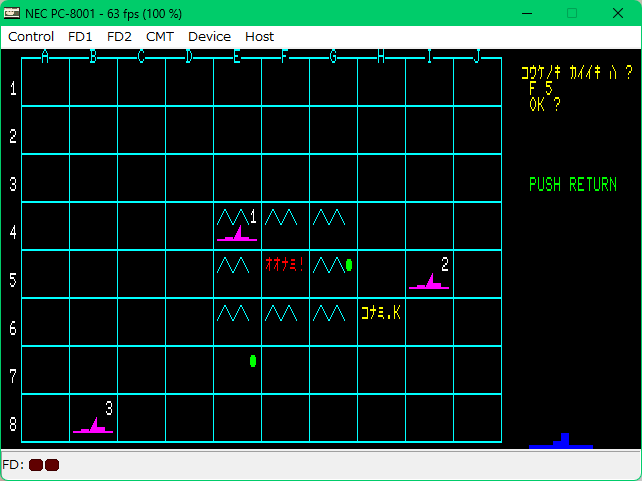Click the NEC PC-8001 title bar icon
Image resolution: width=642 pixels, height=481 pixels.
pyautogui.click(x=11, y=13)
